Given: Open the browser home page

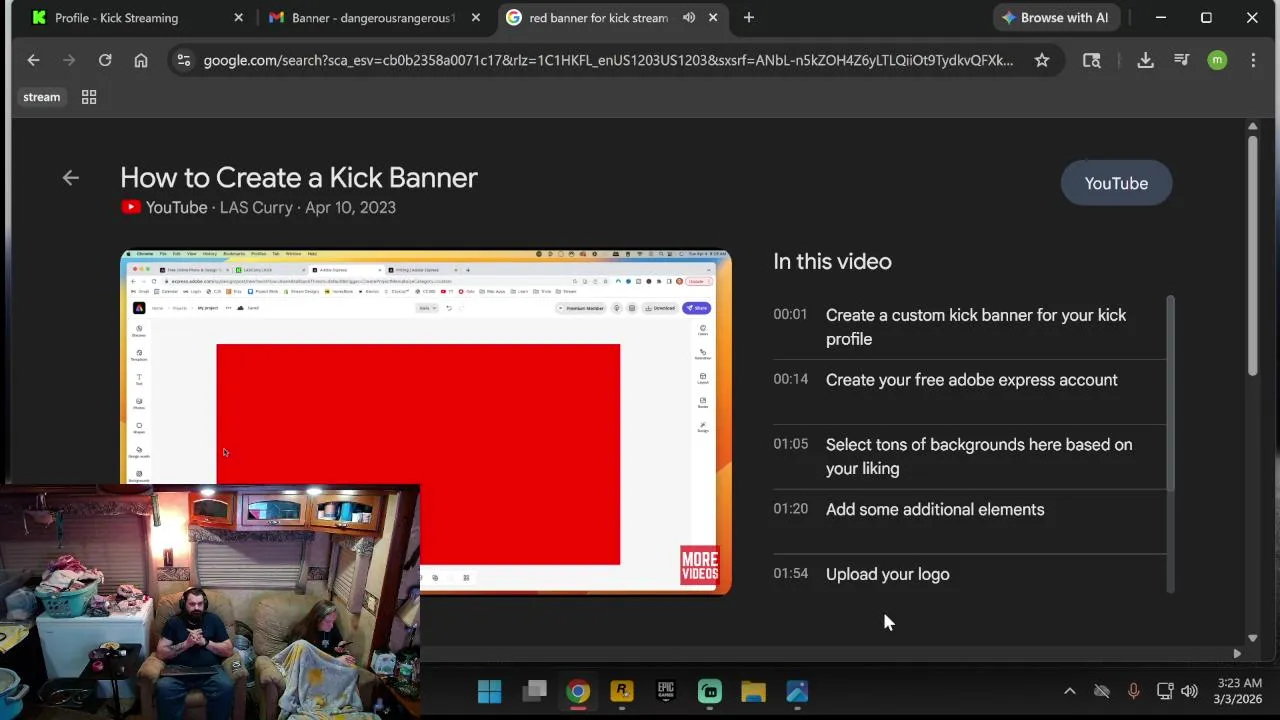Looking at the screenshot, I should [141, 60].
